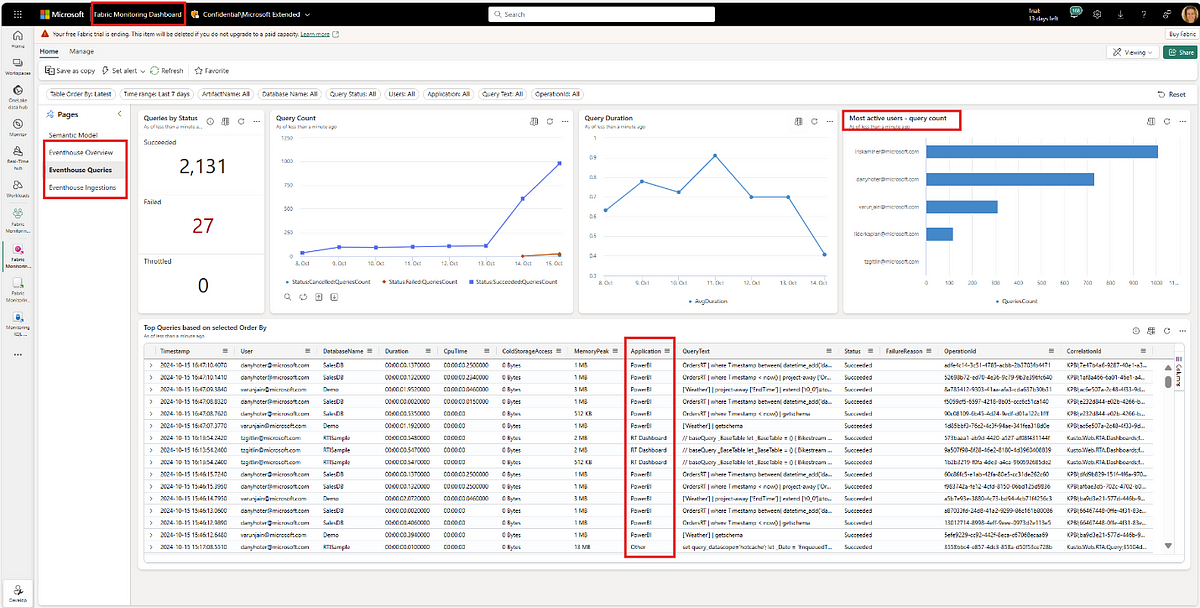The width and height of the screenshot is (1200, 608).
Task: Switch to the Manage tab
Action: [x=82, y=51]
